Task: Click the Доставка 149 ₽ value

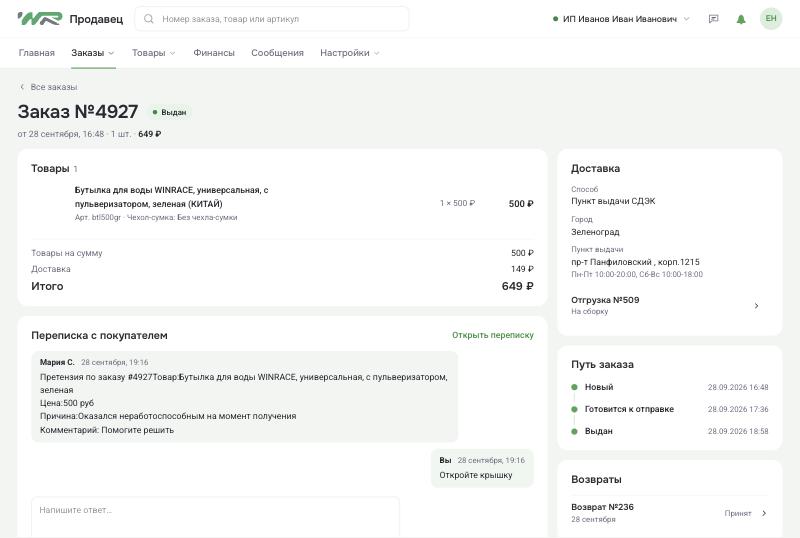Action: [x=522, y=268]
